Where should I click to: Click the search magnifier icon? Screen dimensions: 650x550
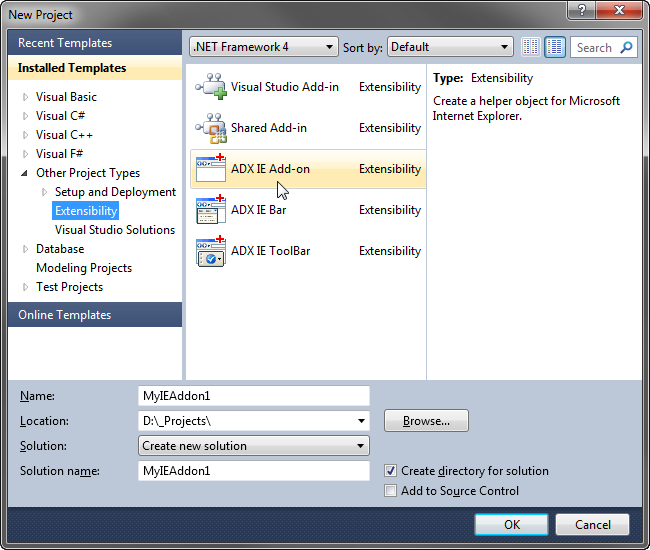(x=626, y=47)
